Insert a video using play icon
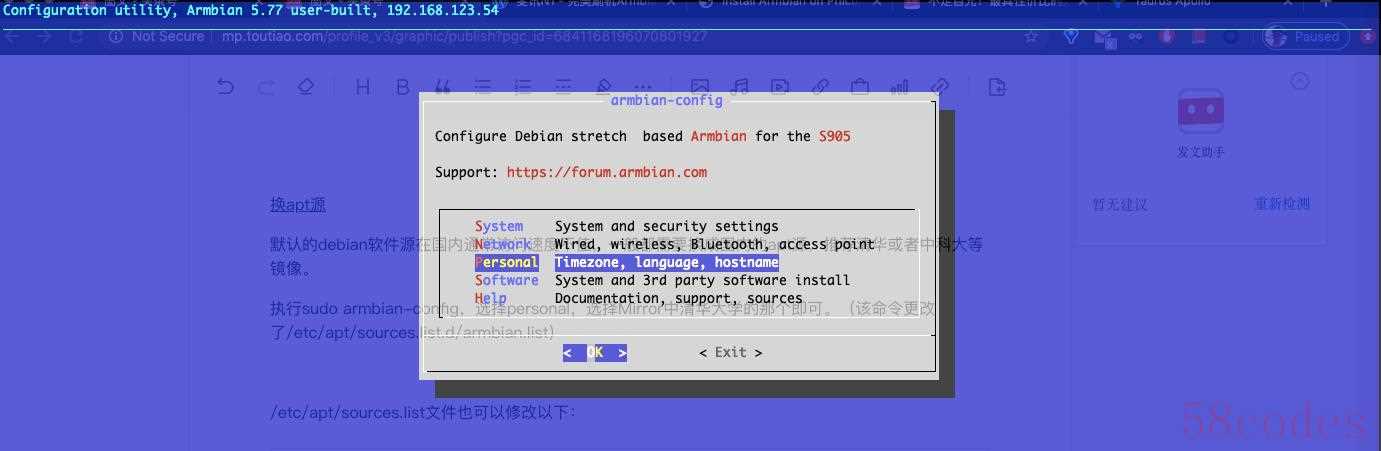The image size is (1381, 451). click(x=780, y=87)
